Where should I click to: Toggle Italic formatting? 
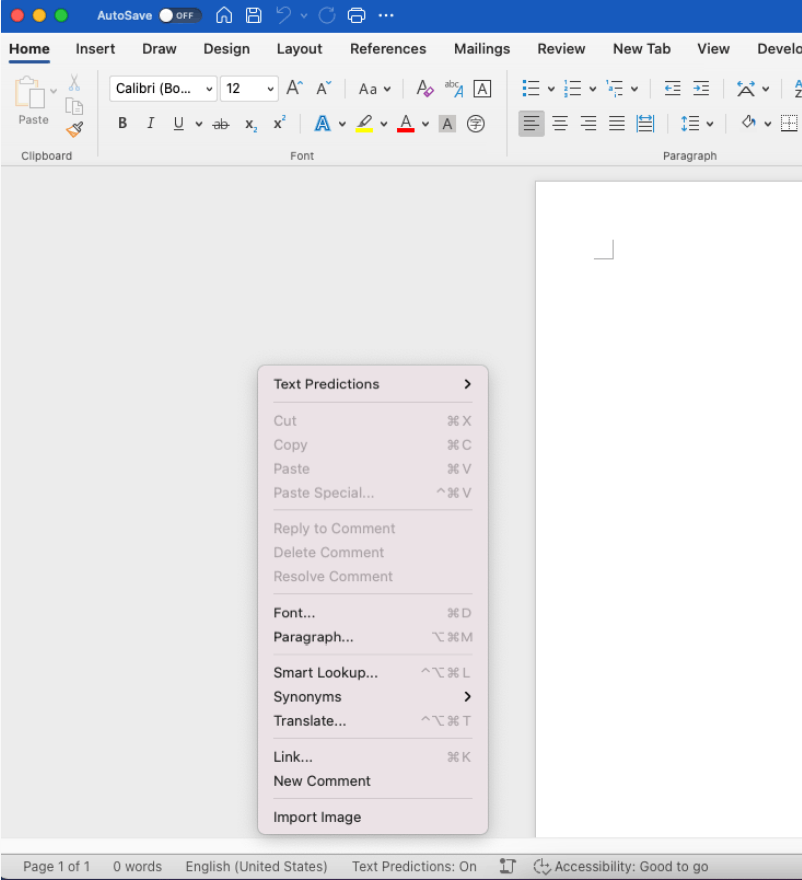click(151, 124)
